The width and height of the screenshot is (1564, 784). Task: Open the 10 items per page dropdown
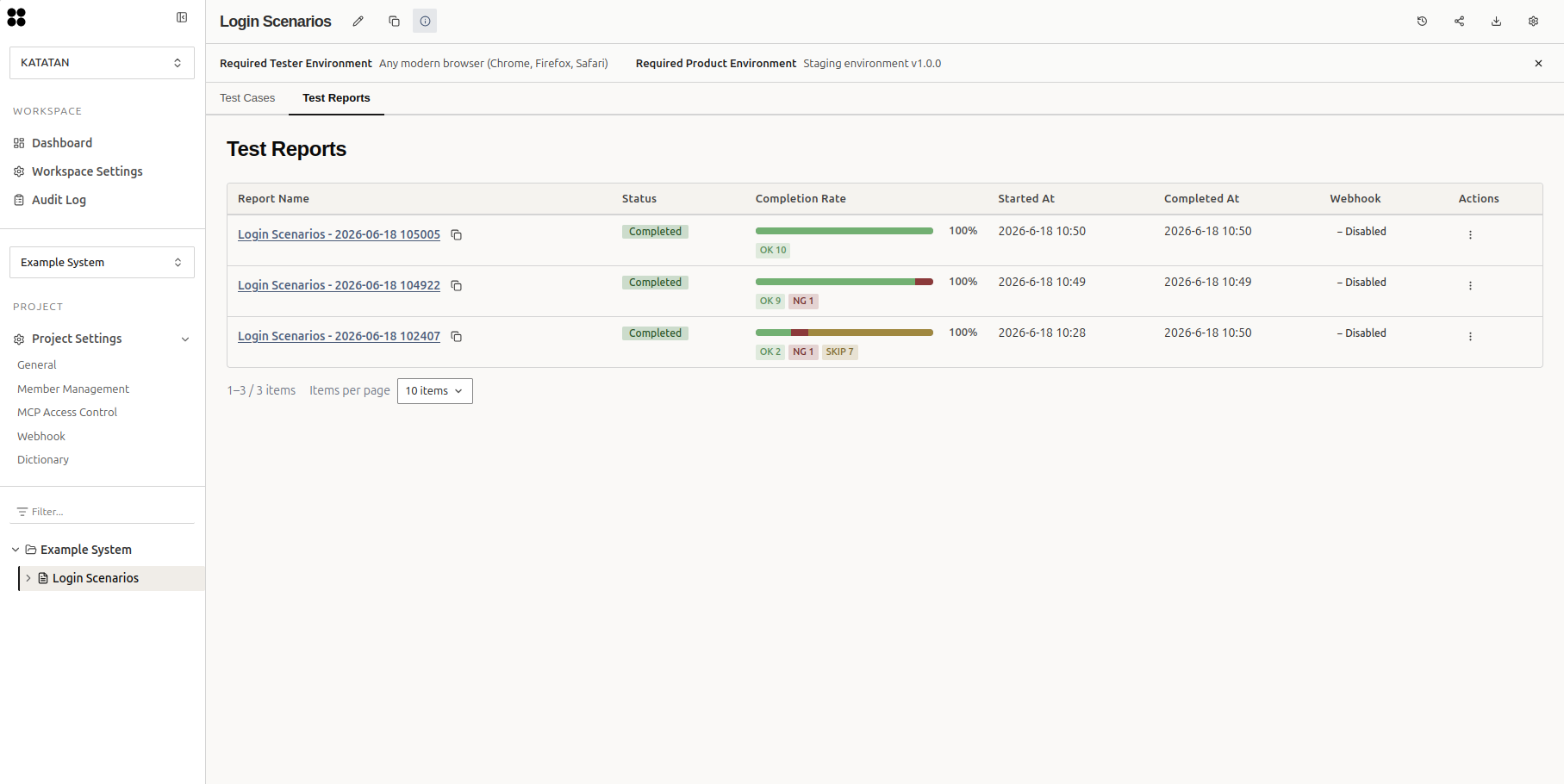pos(435,391)
